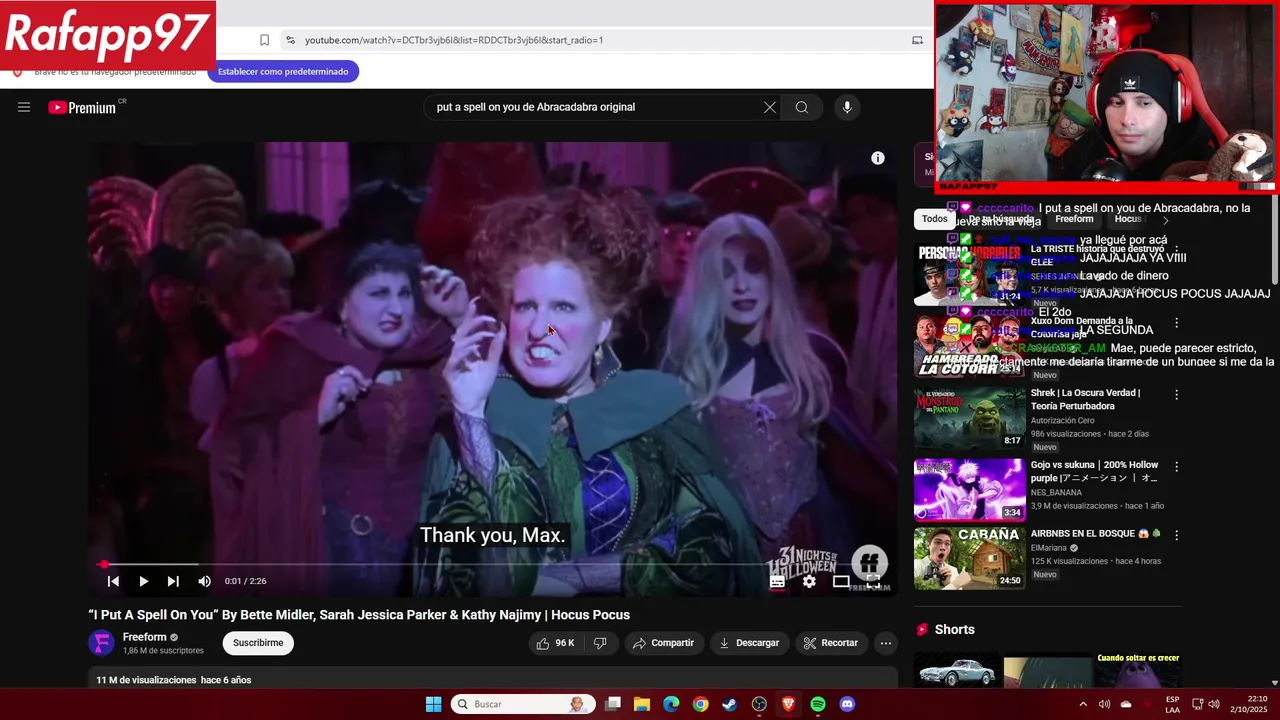This screenshot has width=1280, height=720.
Task: Select the De tu búsqueda filter chip
Action: pyautogui.click(x=1001, y=219)
